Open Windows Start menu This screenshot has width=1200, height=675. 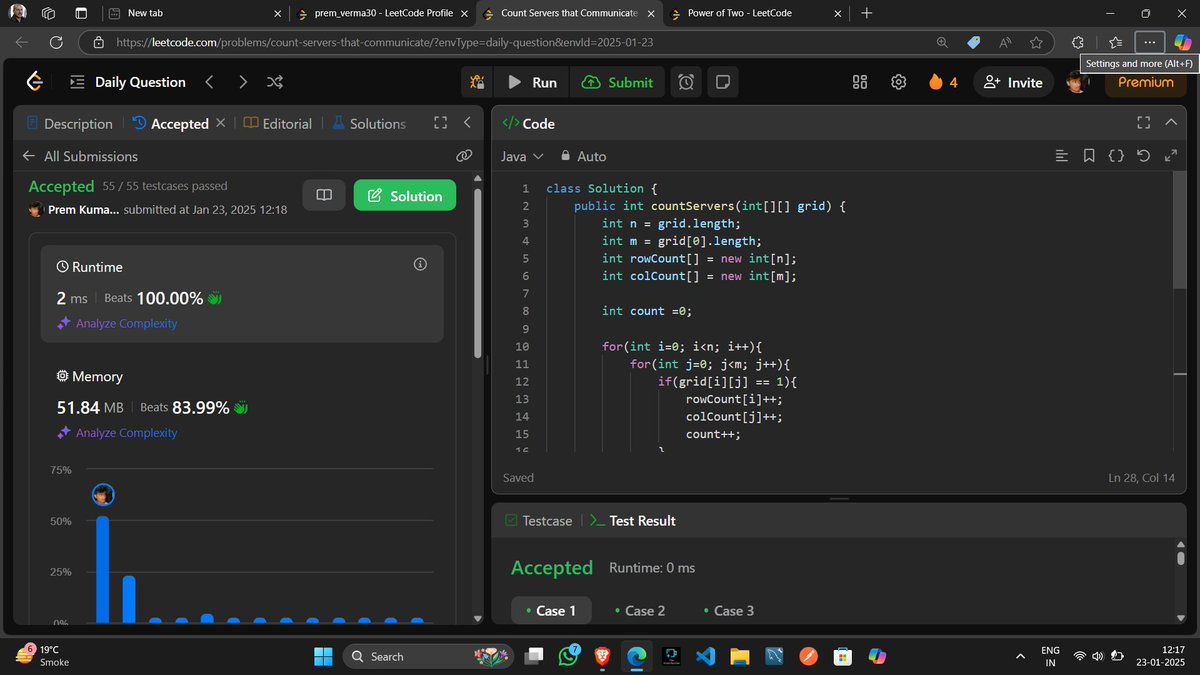pyautogui.click(x=324, y=656)
